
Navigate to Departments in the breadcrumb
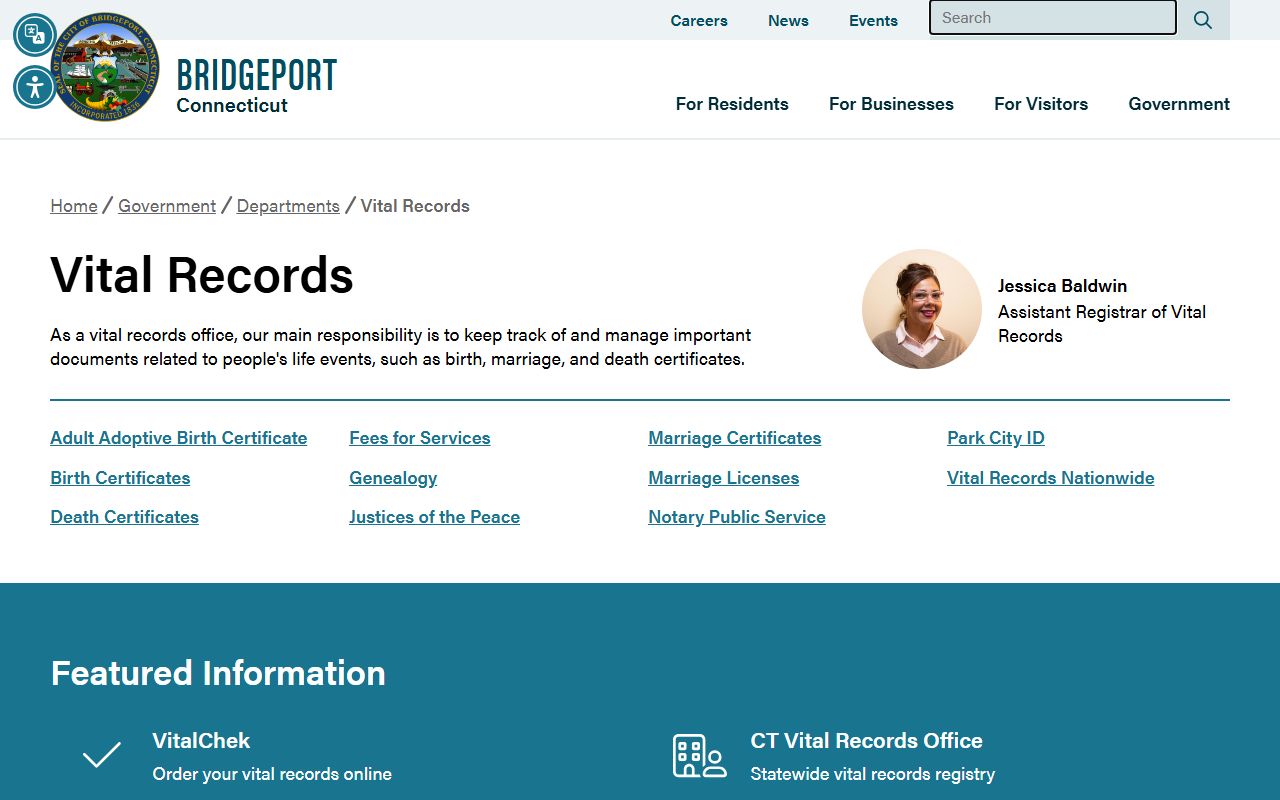tap(288, 206)
